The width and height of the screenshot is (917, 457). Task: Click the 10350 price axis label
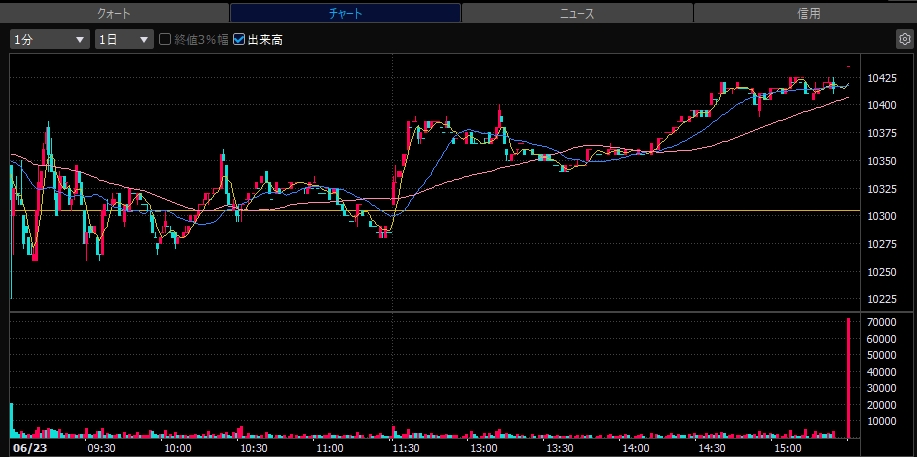tap(882, 161)
